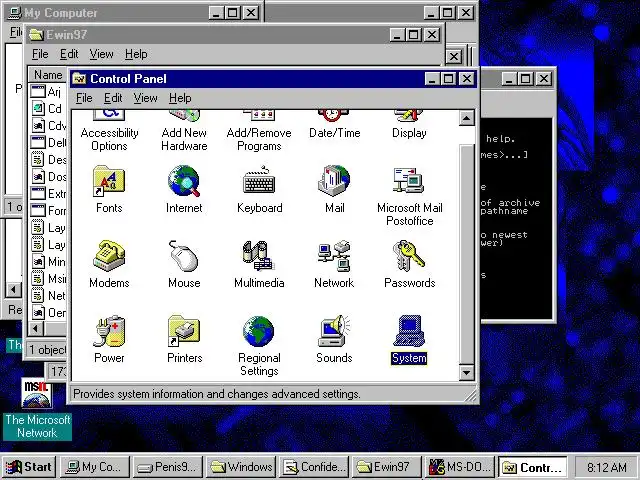Open the Modems telephone icon

pos(109,256)
